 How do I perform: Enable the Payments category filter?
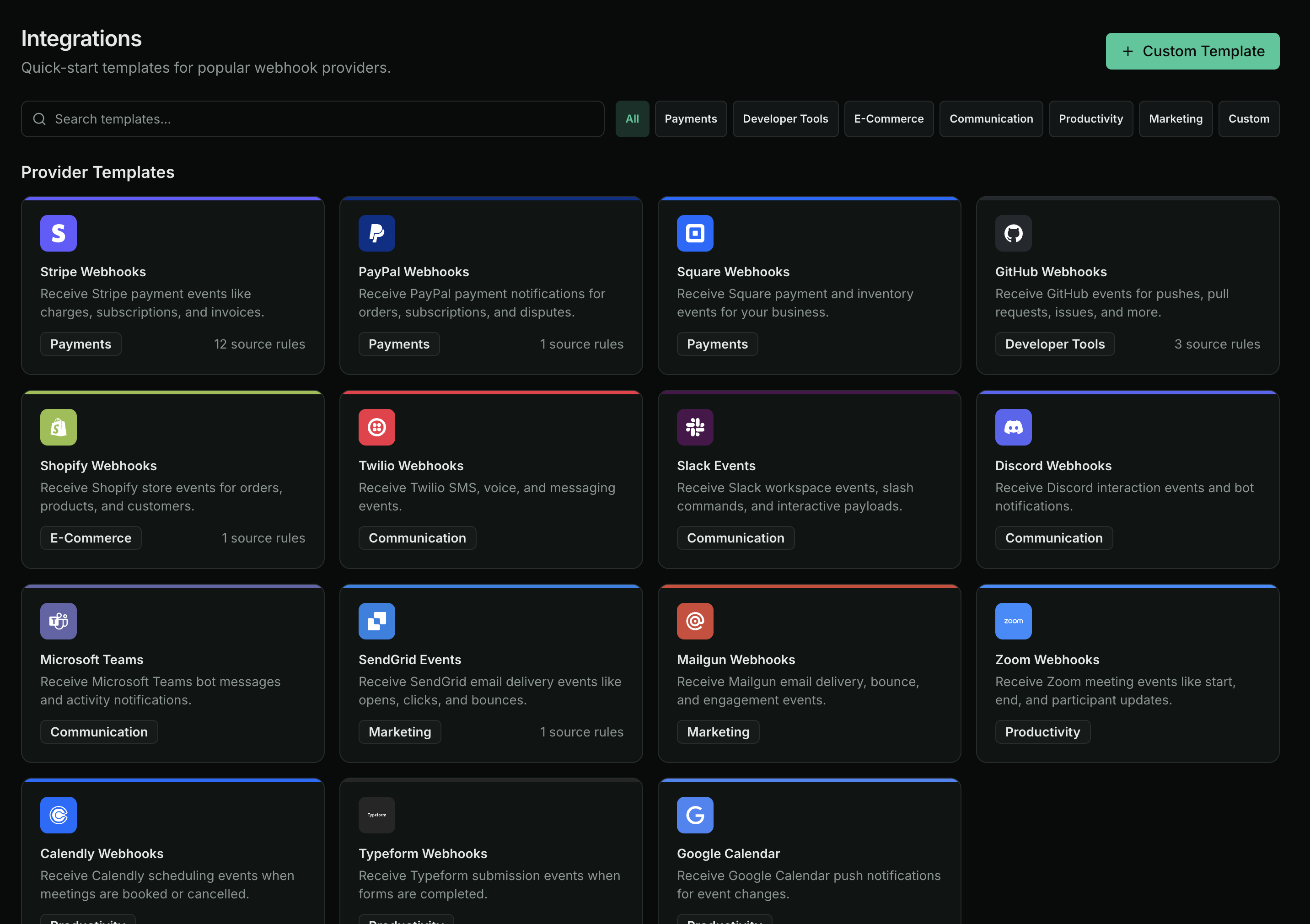coord(690,119)
